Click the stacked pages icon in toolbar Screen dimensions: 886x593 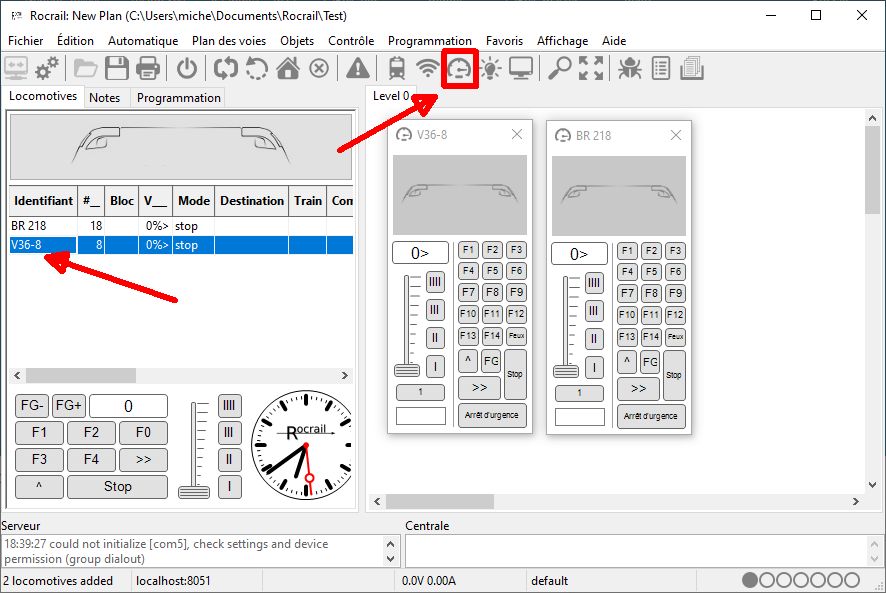pos(692,68)
